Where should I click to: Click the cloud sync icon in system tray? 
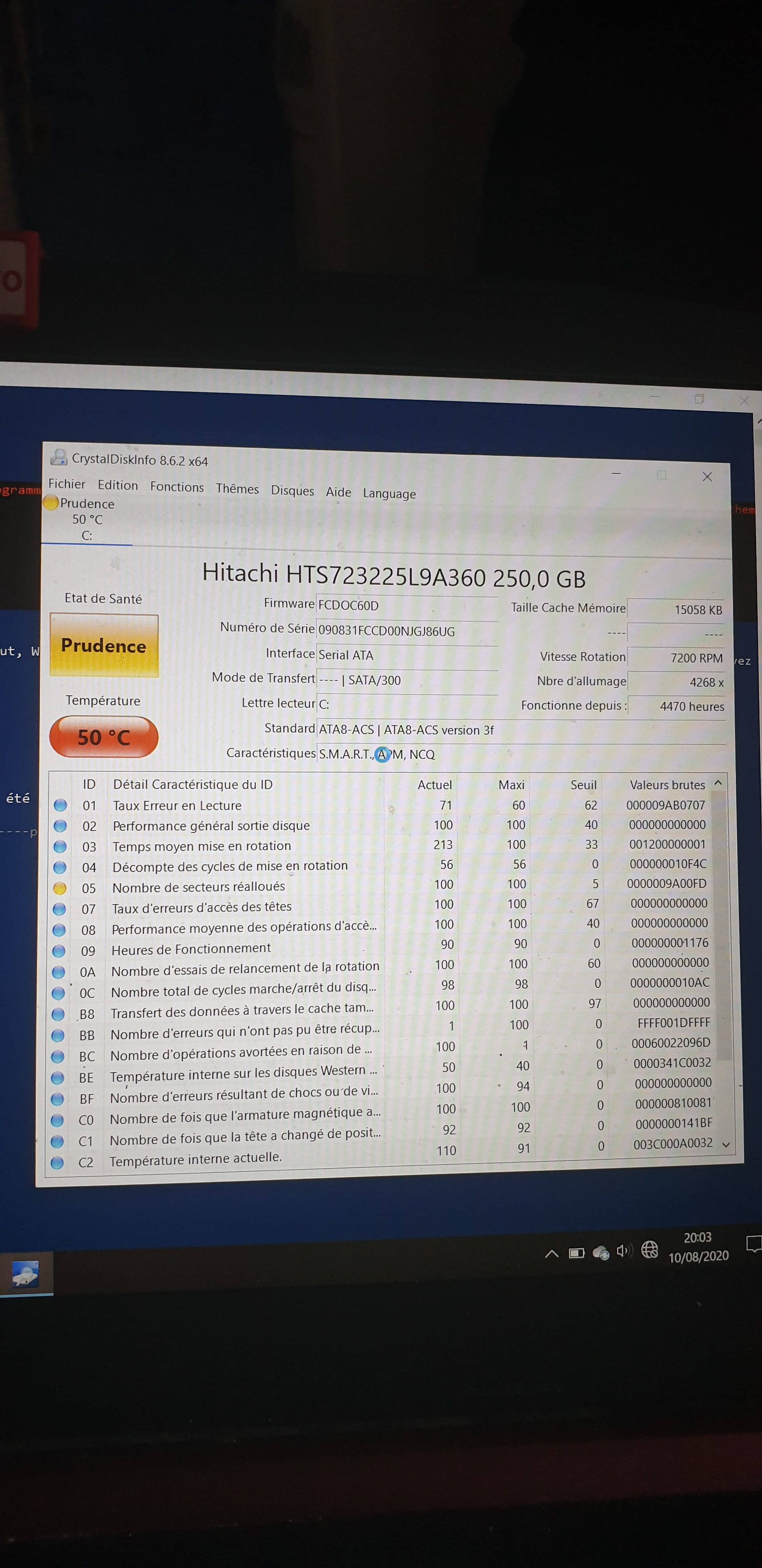click(x=601, y=1252)
